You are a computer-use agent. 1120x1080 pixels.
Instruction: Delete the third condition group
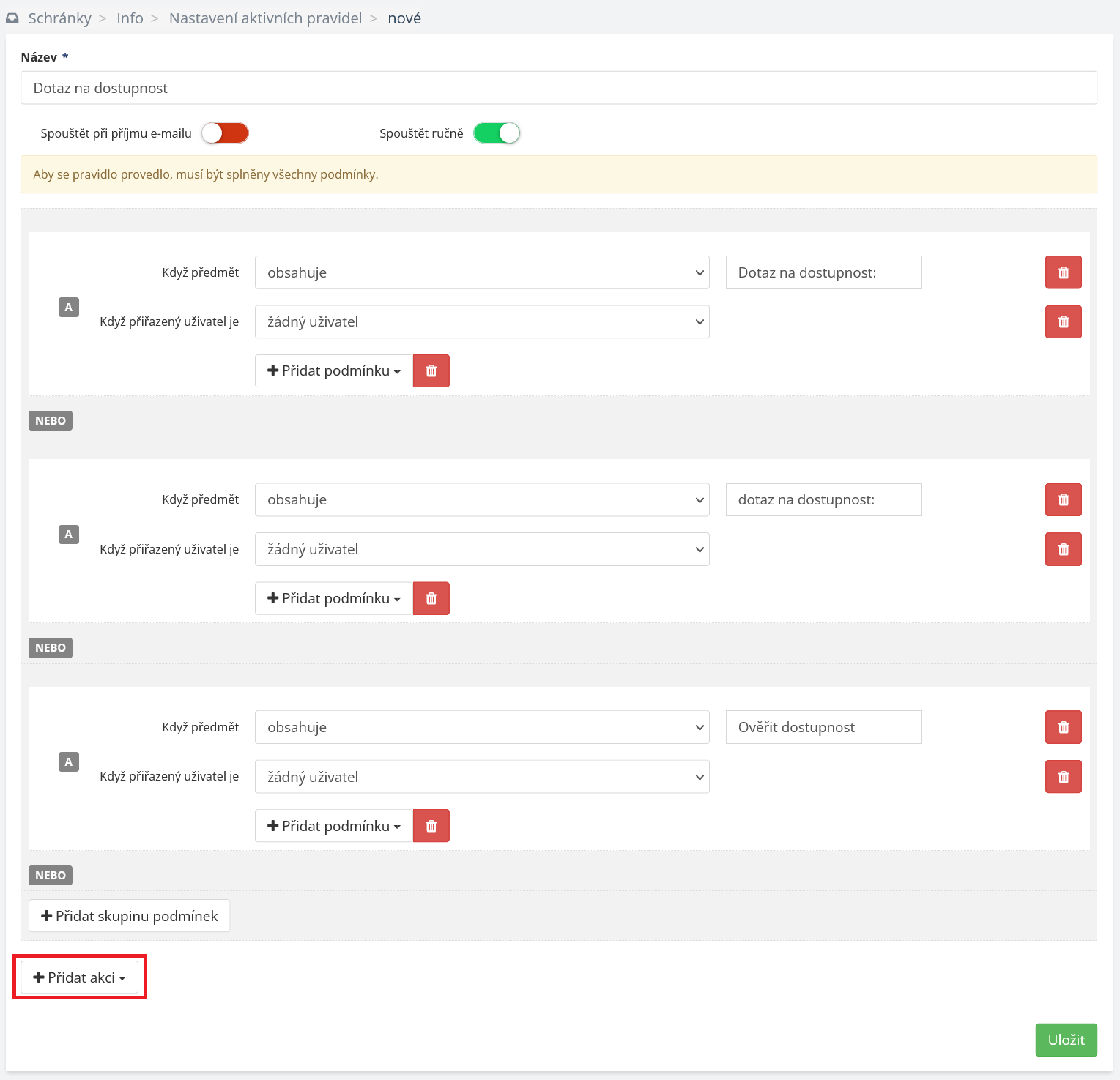pos(431,826)
